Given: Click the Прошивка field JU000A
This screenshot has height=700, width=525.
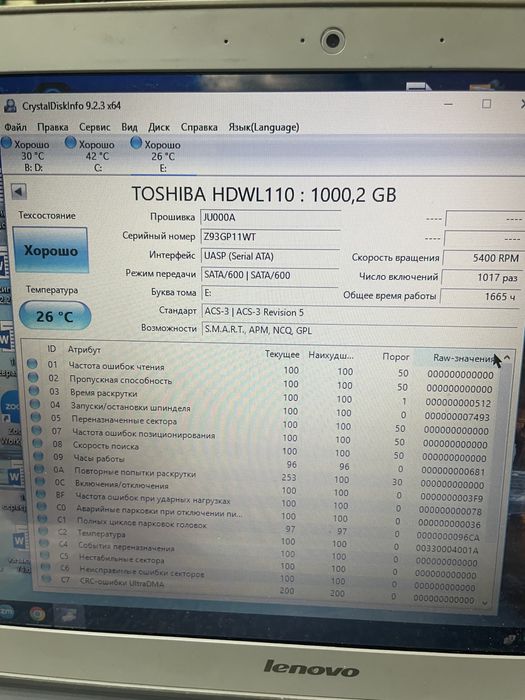Looking at the screenshot, I should click(x=270, y=217).
